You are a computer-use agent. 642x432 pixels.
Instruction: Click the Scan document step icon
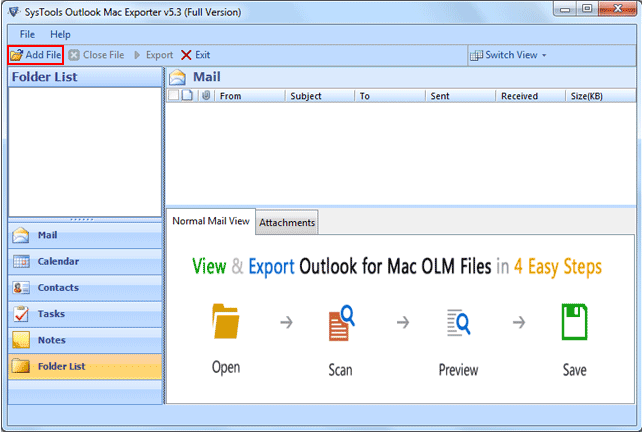click(x=341, y=323)
